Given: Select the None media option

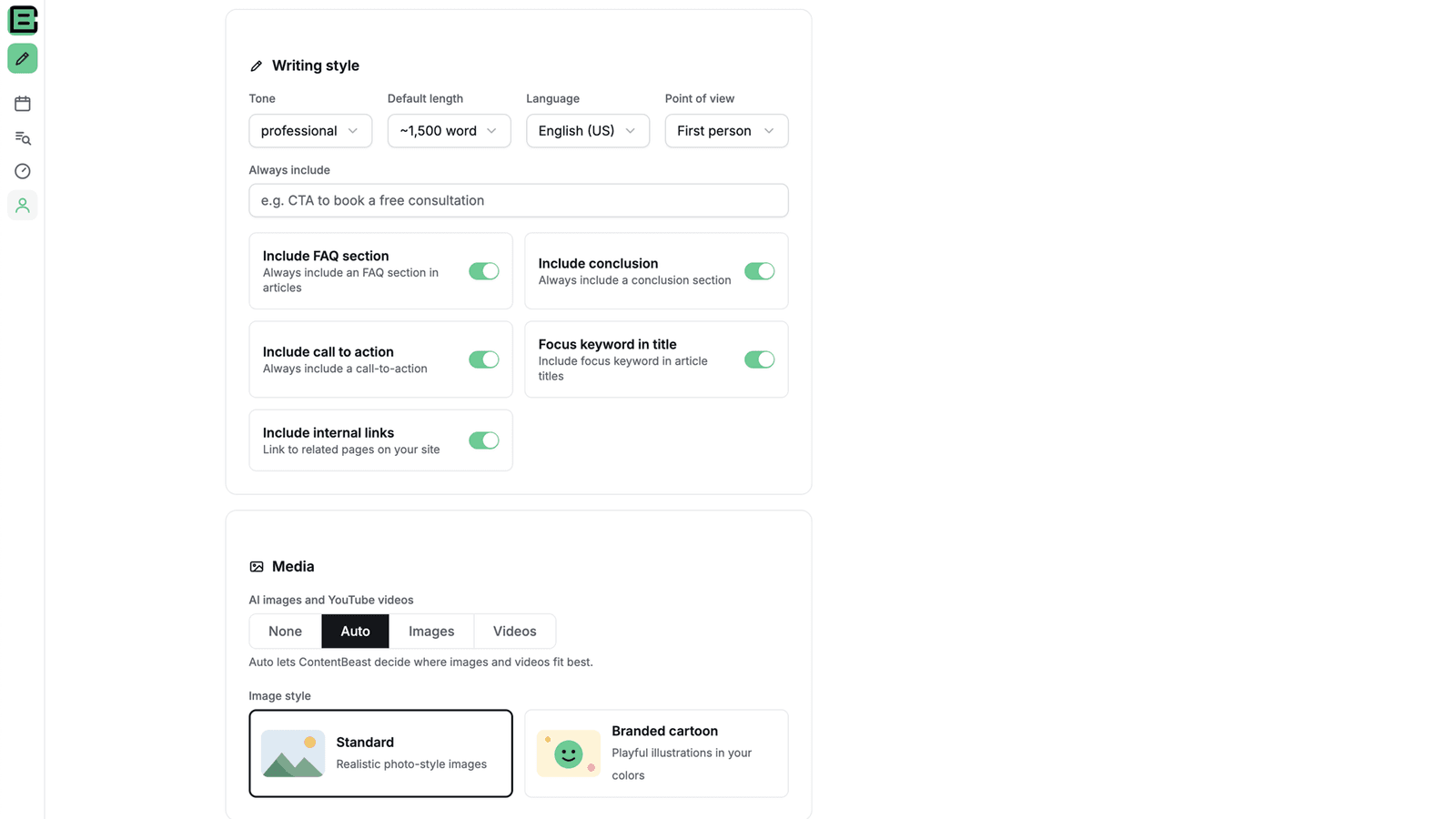Looking at the screenshot, I should pyautogui.click(x=285, y=632).
